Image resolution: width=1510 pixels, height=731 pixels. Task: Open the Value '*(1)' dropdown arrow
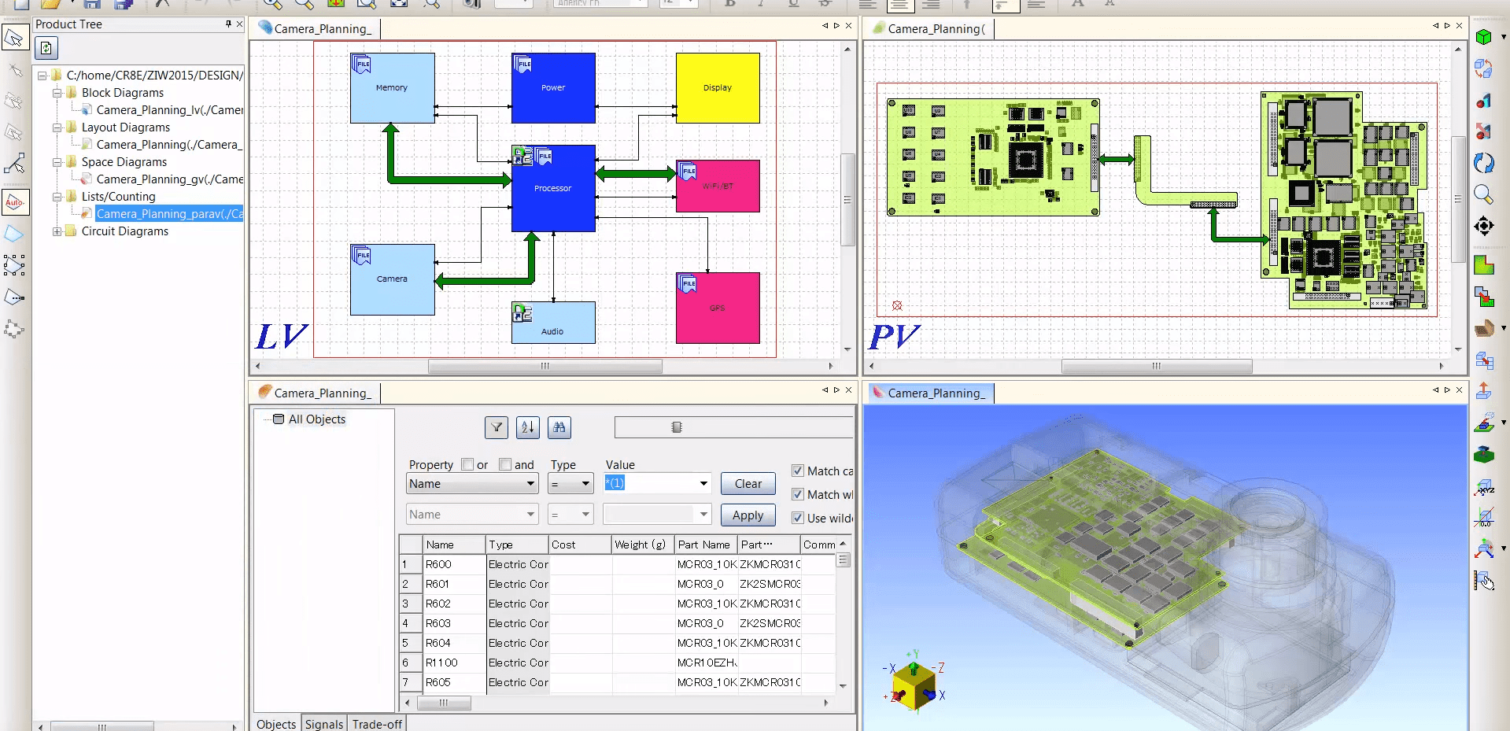(x=703, y=484)
